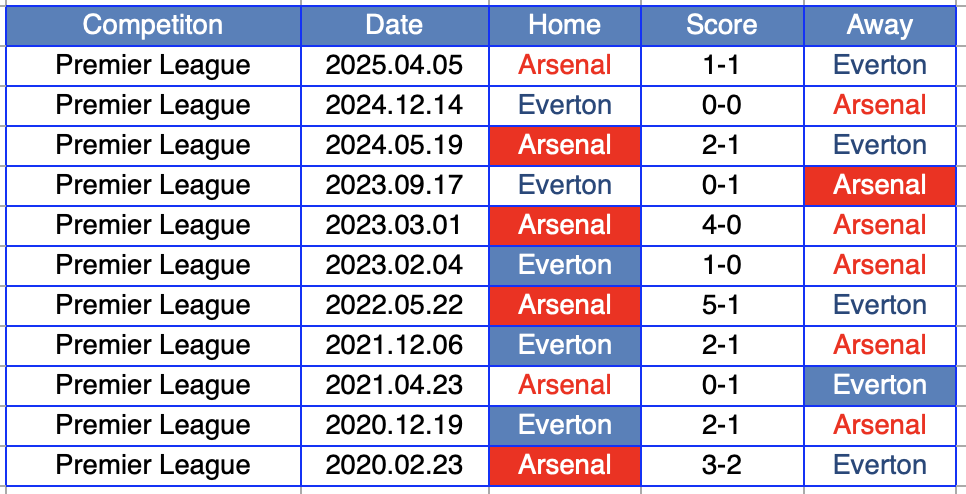Select the date cell 2023.02.04
Screen dimensions: 966x494
[394, 265]
